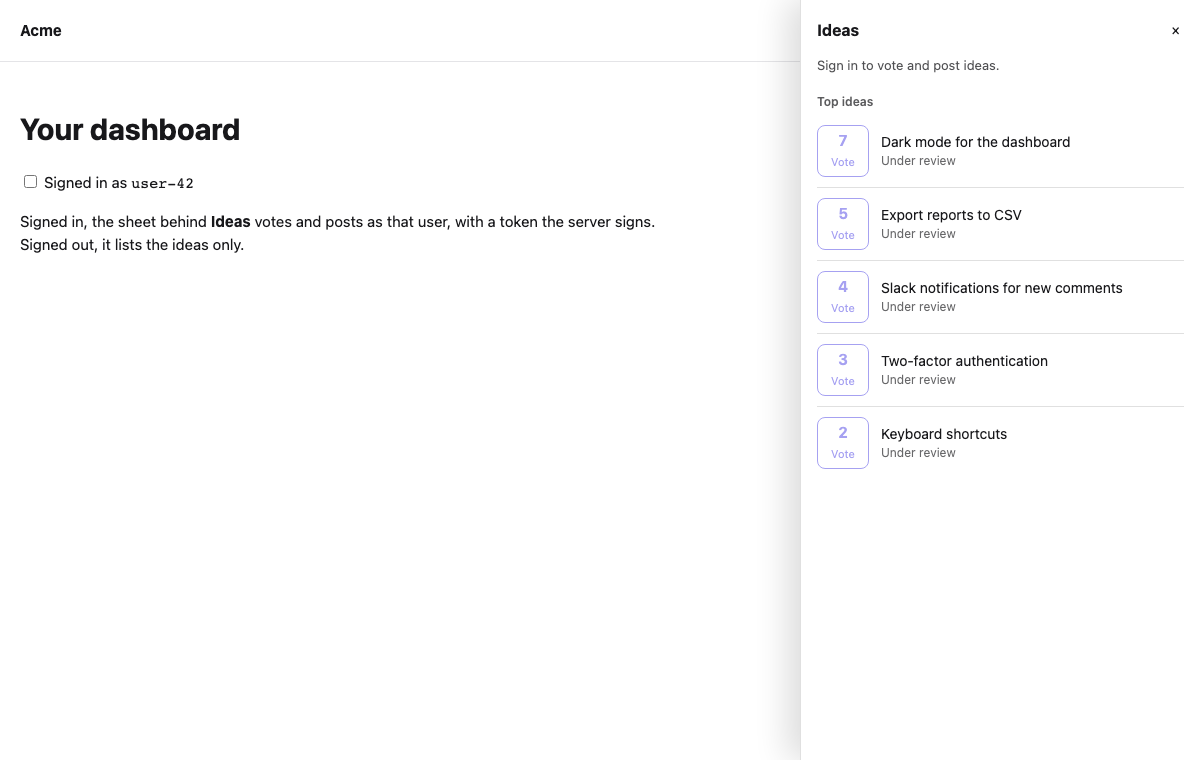Click the 'Ideas' panel title

(838, 31)
